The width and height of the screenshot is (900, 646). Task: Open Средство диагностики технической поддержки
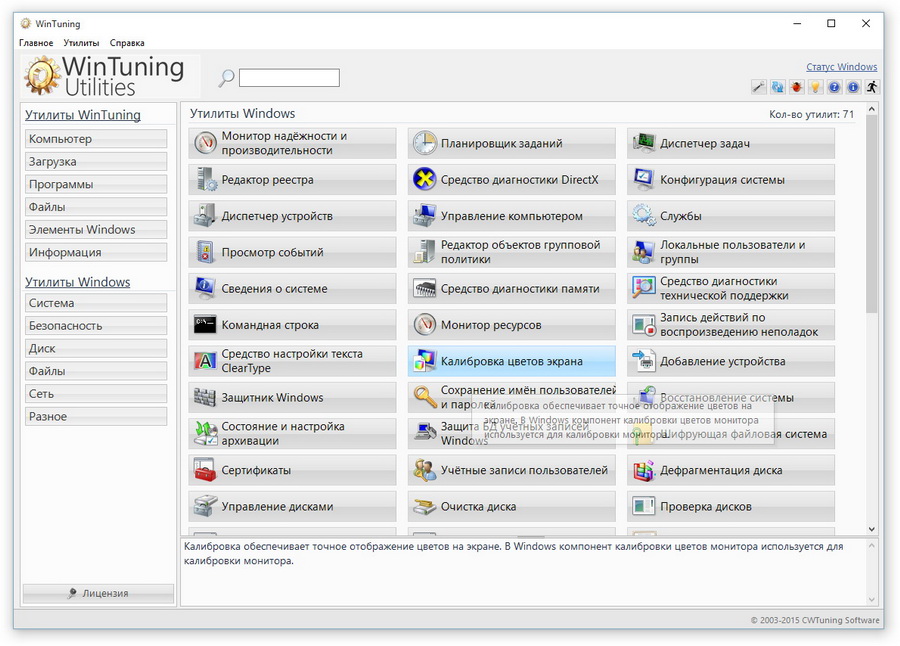point(731,288)
